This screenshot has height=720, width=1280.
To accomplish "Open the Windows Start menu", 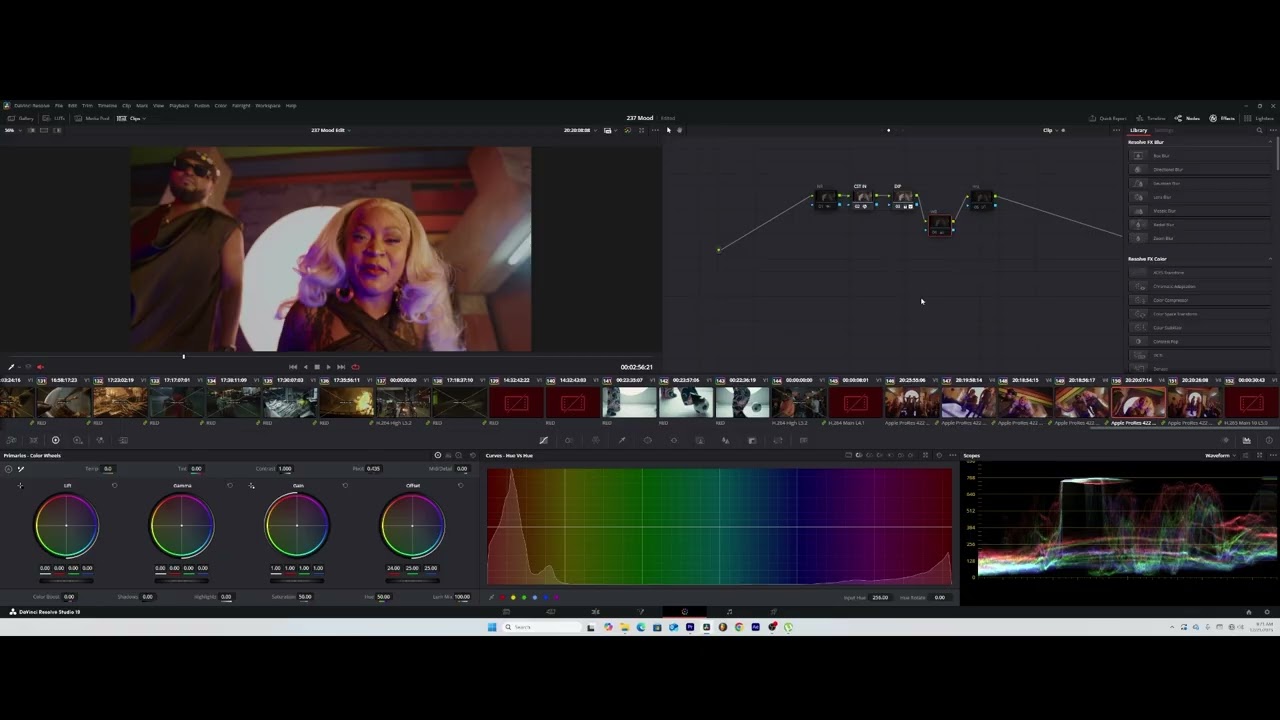I will [492, 627].
